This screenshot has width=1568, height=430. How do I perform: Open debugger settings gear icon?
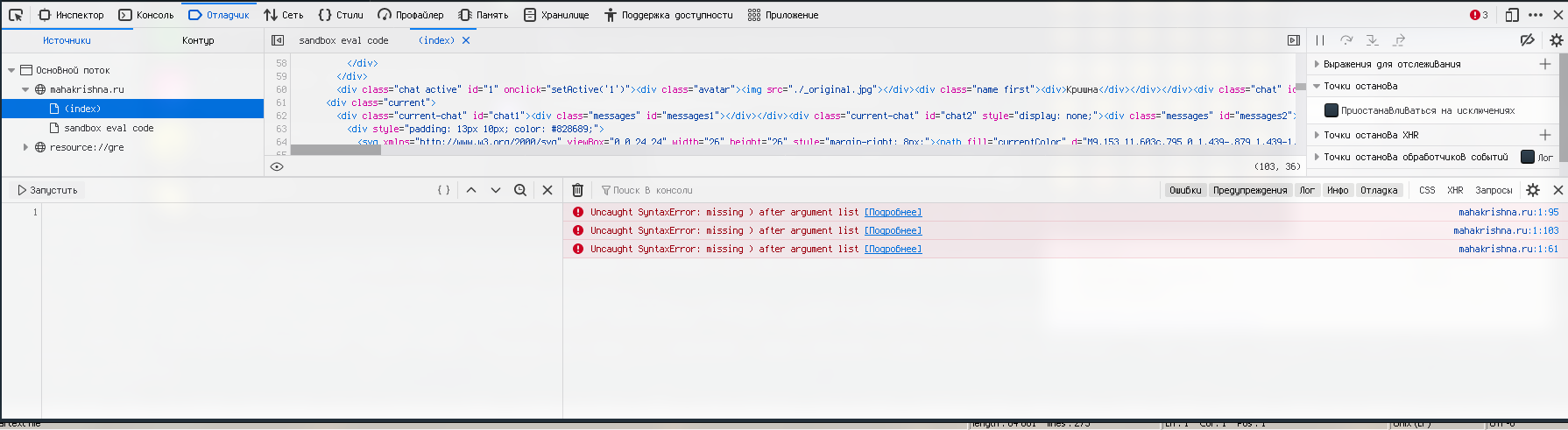coord(1557,40)
